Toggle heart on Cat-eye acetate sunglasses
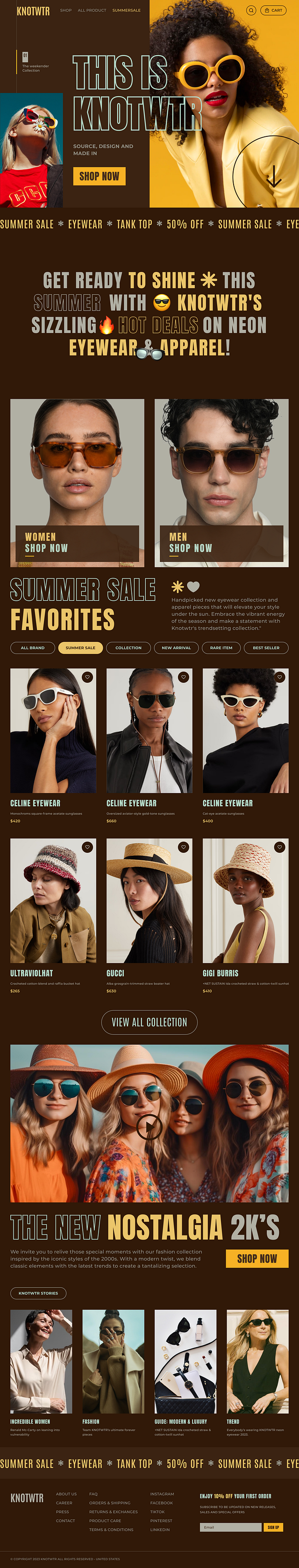 tap(279, 677)
